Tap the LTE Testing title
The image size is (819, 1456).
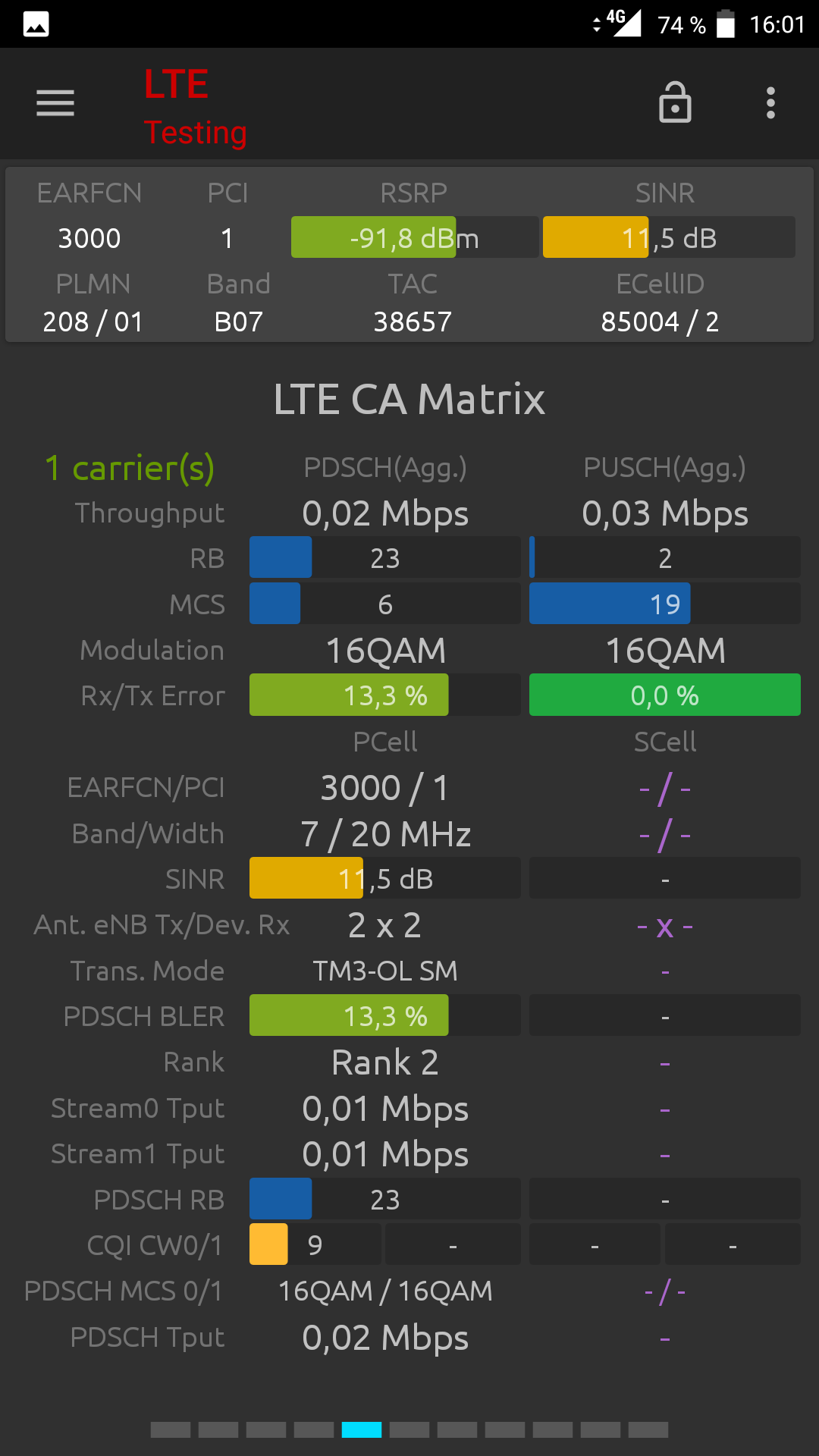tap(195, 106)
